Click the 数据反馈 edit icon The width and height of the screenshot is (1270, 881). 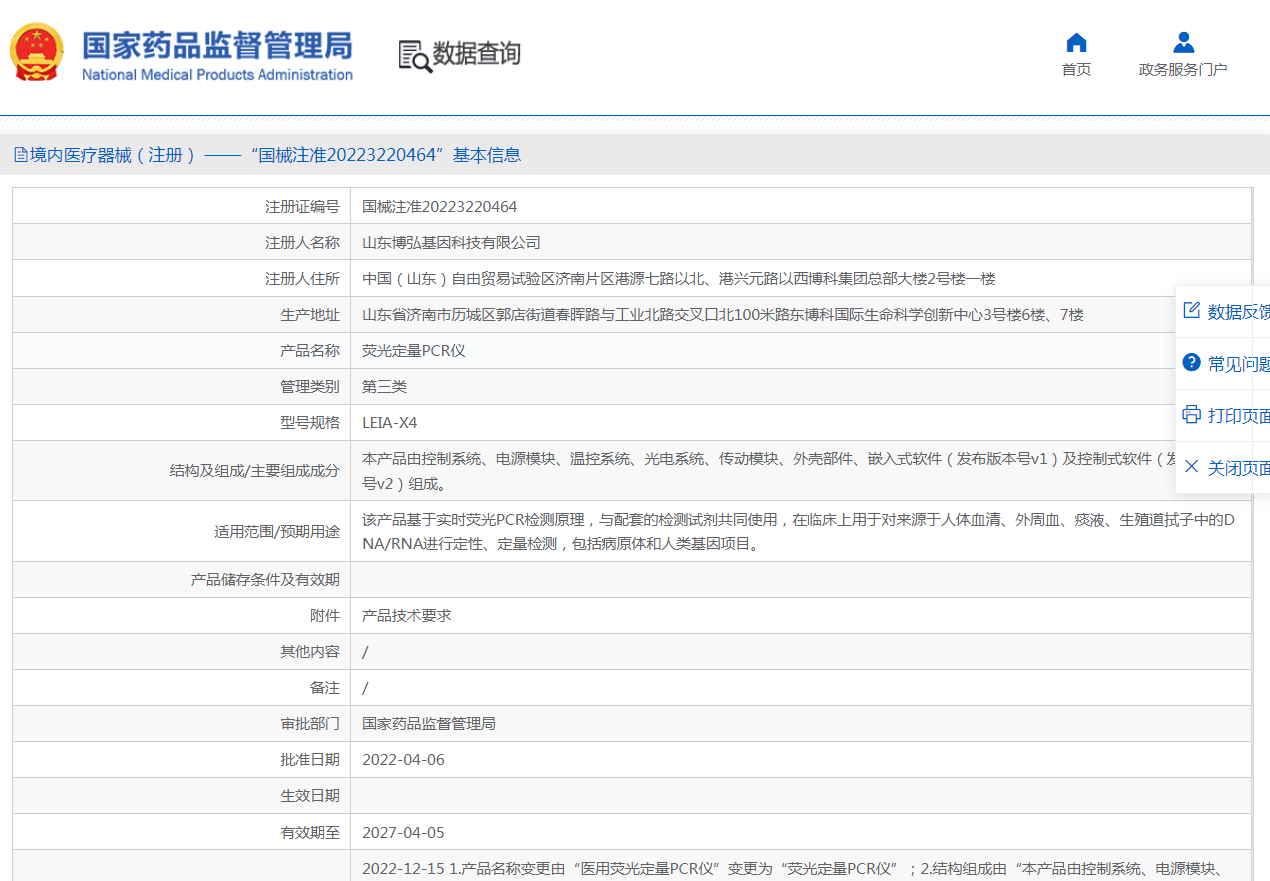point(1191,310)
